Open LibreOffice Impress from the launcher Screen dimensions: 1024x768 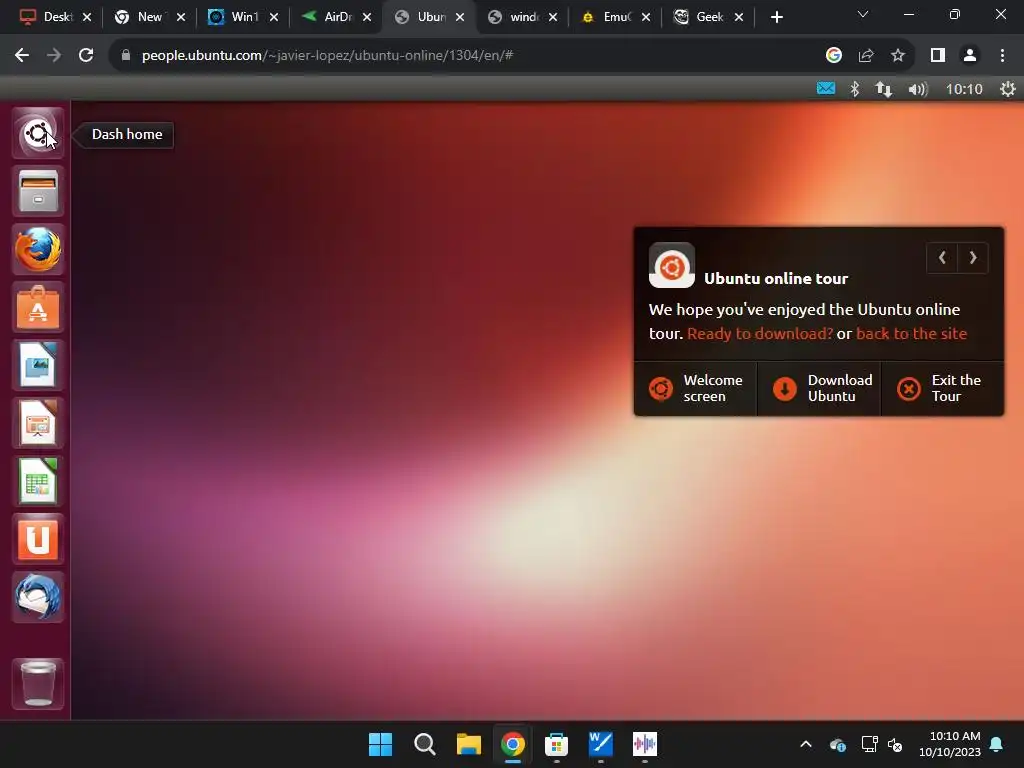tap(38, 423)
